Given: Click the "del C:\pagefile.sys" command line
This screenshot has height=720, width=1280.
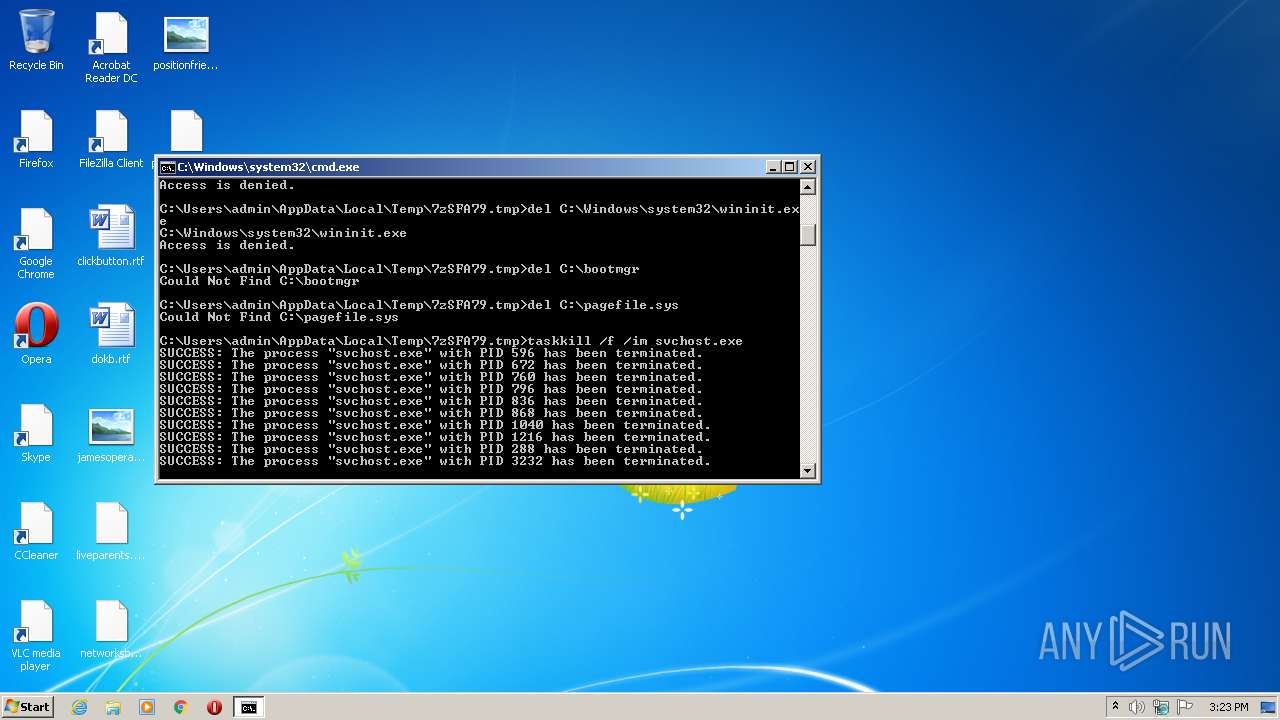Looking at the screenshot, I should click(x=419, y=305).
